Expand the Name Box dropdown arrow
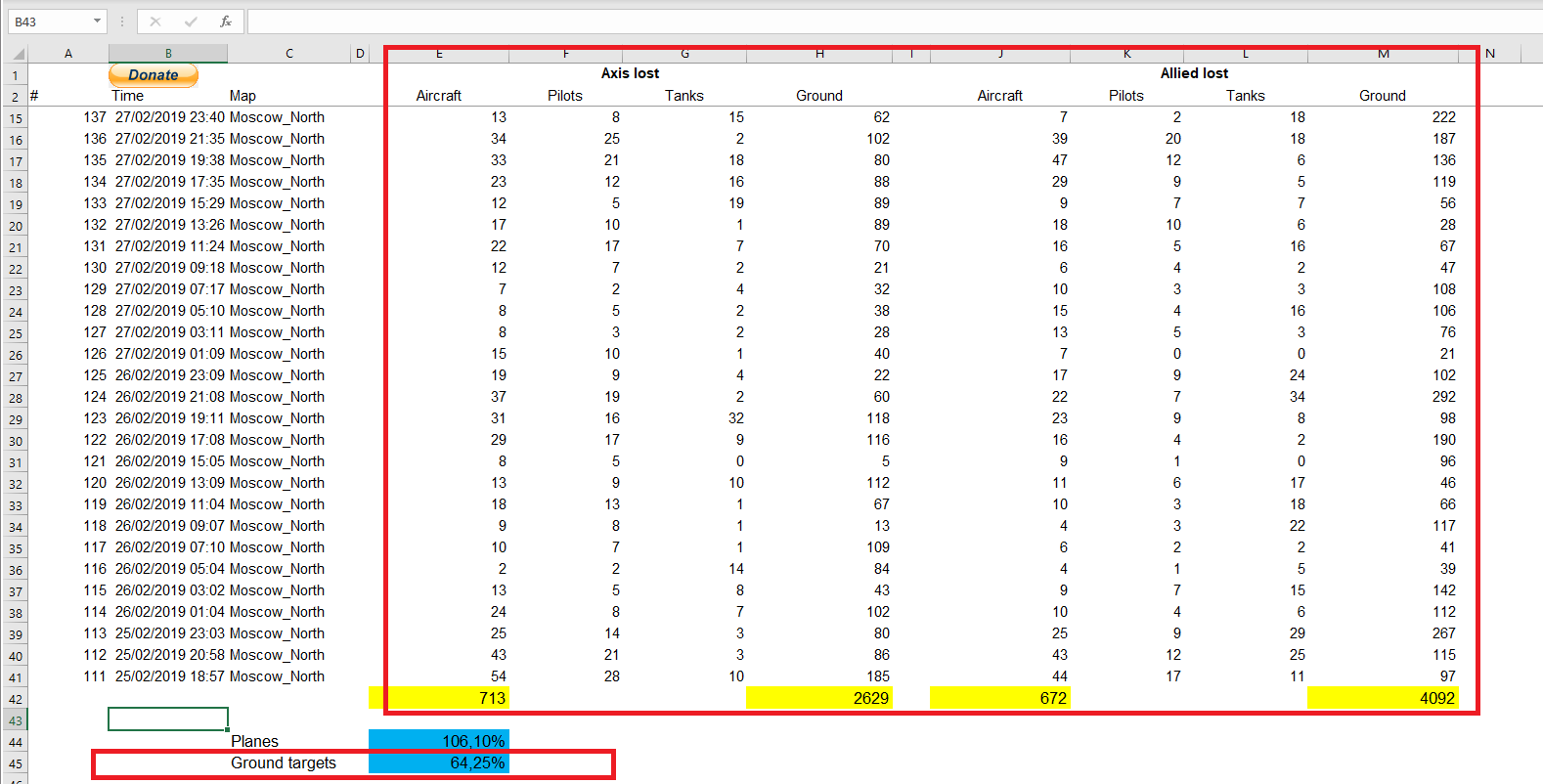1543x784 pixels. tap(97, 22)
